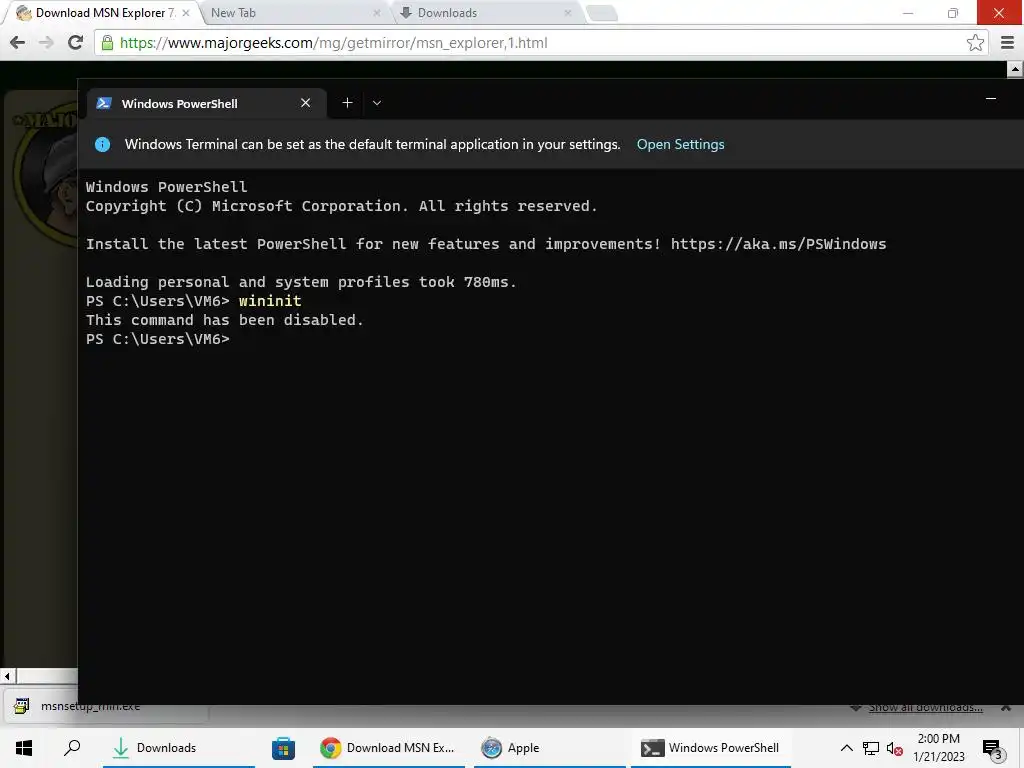The height and width of the screenshot is (768, 1024).
Task: Open the notification center icon
Action: tap(993, 748)
